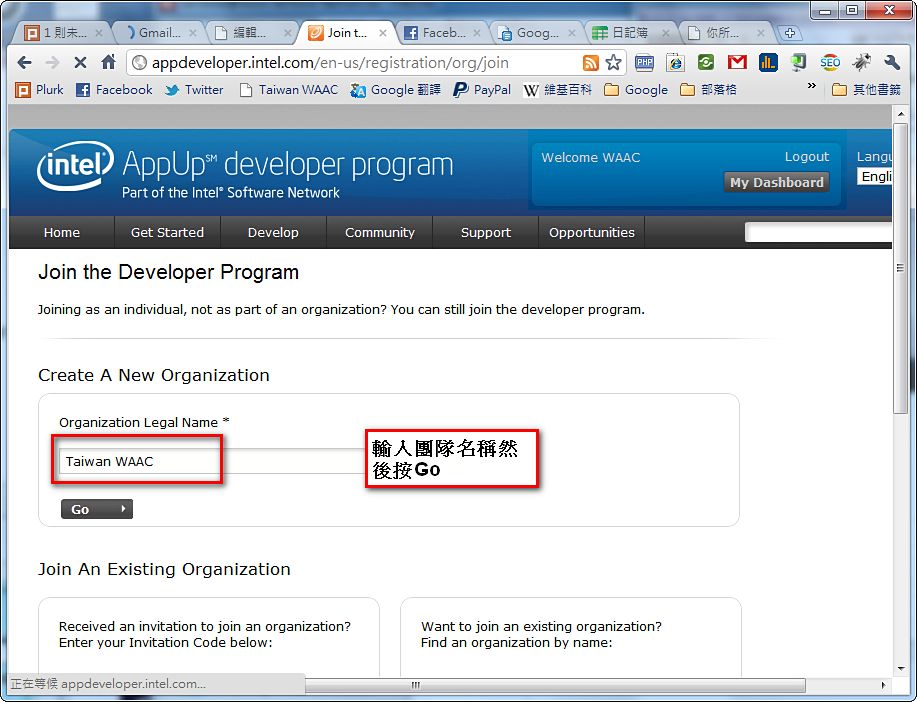Open the bug extension icon
This screenshot has height=702, width=917.
point(861,62)
